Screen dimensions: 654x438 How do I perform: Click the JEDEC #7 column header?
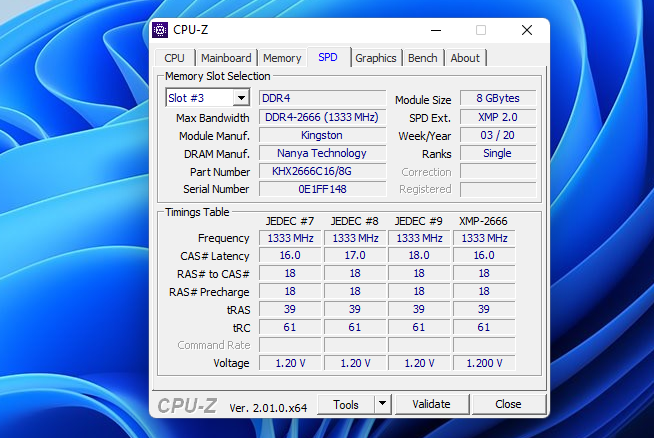pos(290,221)
